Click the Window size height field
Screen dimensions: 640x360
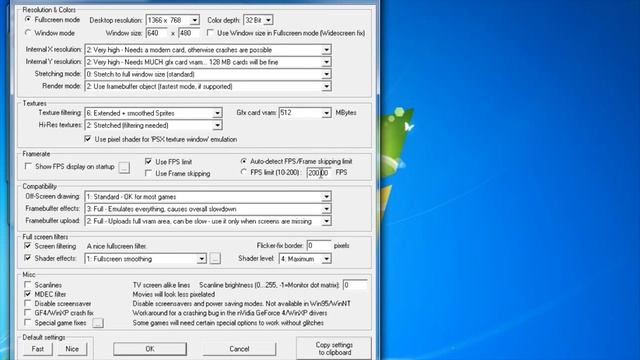click(x=189, y=33)
